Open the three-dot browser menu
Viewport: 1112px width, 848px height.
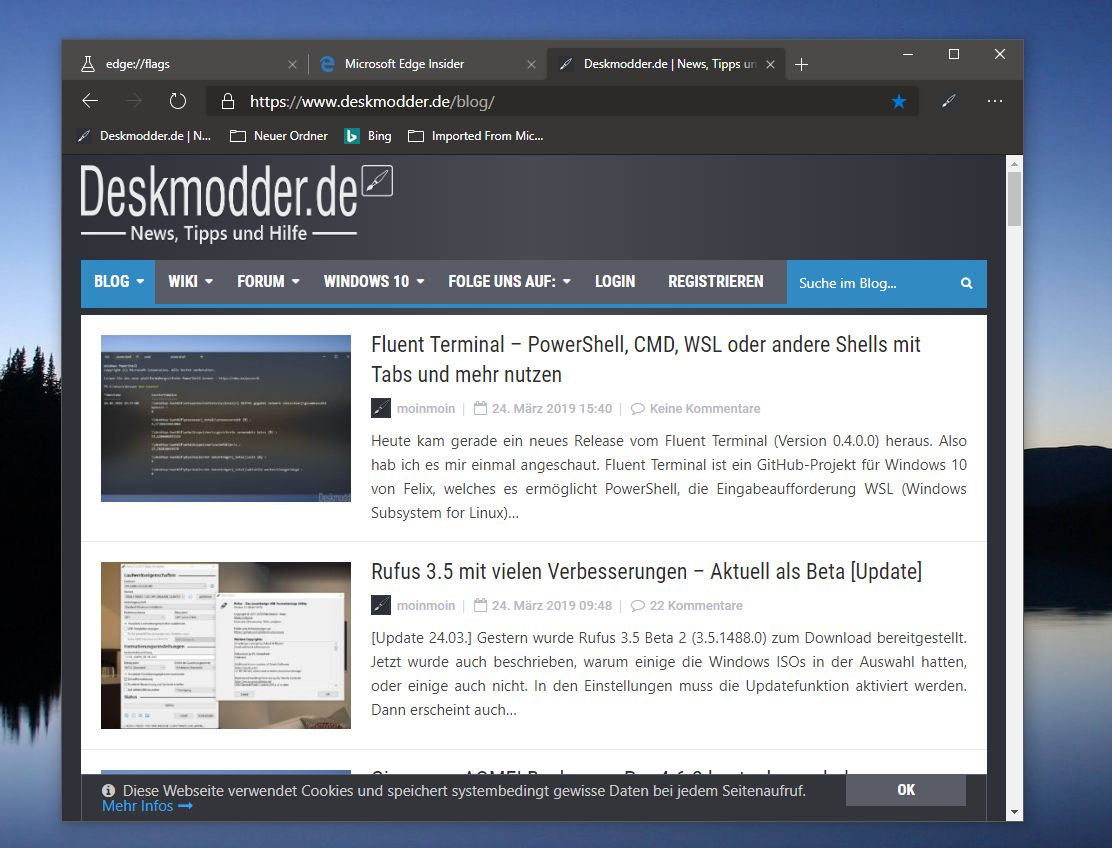pyautogui.click(x=995, y=101)
